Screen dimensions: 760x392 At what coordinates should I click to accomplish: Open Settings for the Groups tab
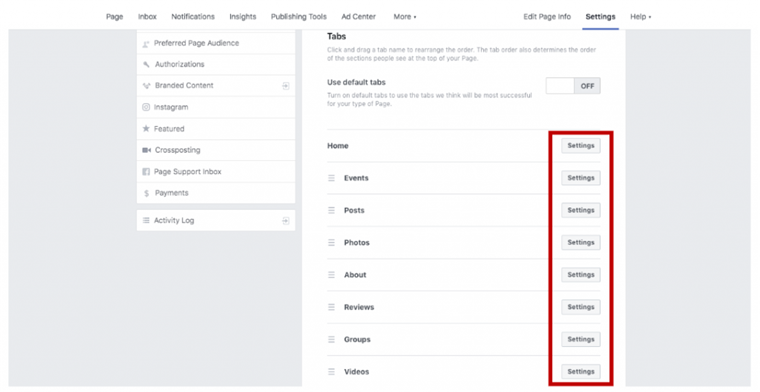581,340
